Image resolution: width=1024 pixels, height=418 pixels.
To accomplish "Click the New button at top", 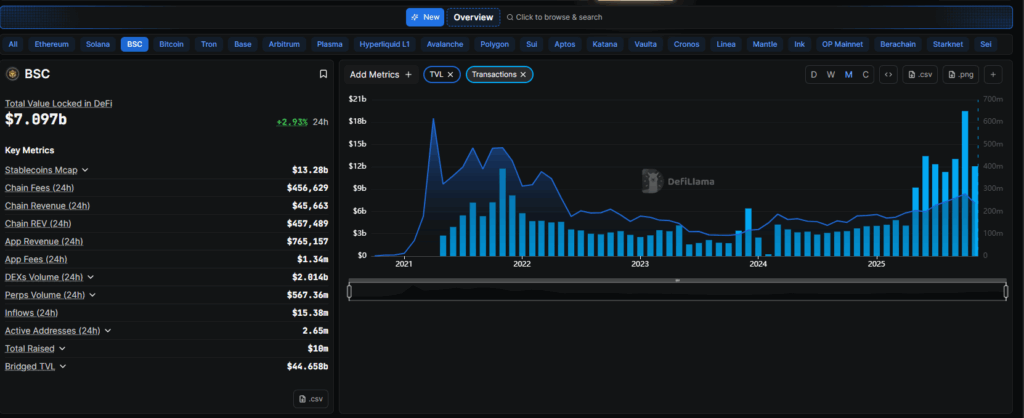I will pos(425,17).
